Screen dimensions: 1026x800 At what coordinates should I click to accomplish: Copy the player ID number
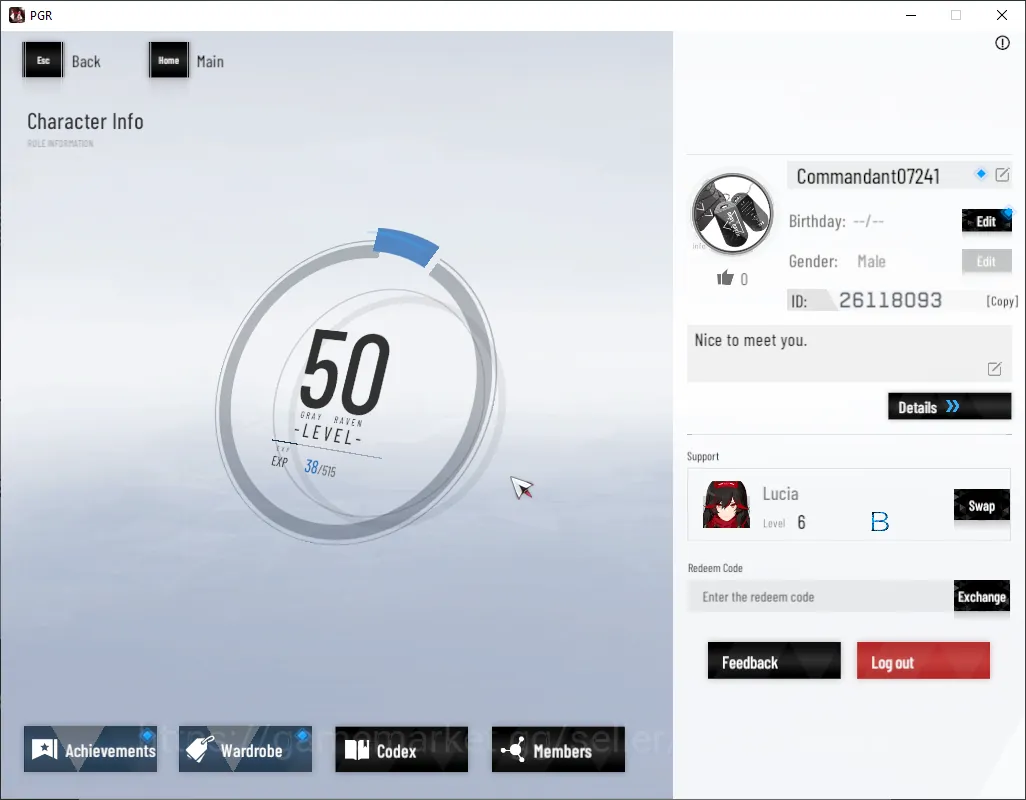pos(1002,301)
